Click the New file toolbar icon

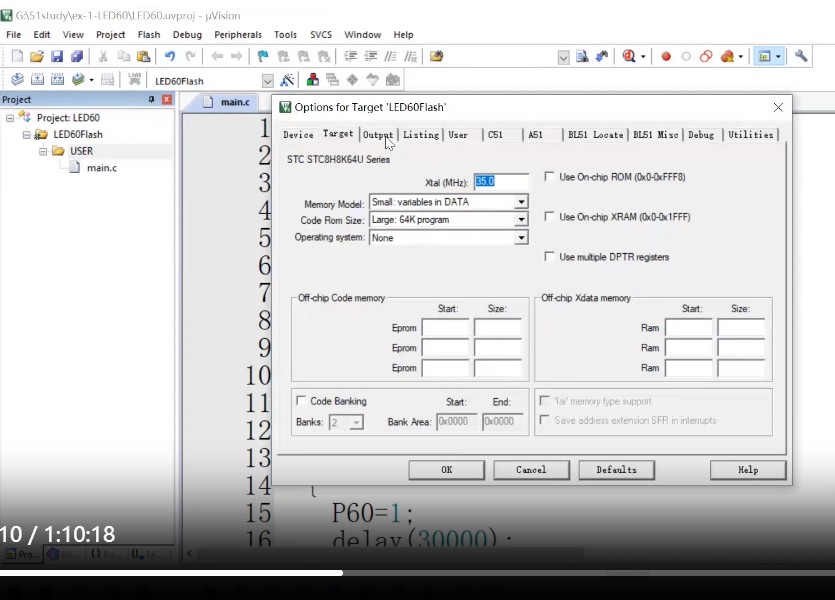[16, 57]
